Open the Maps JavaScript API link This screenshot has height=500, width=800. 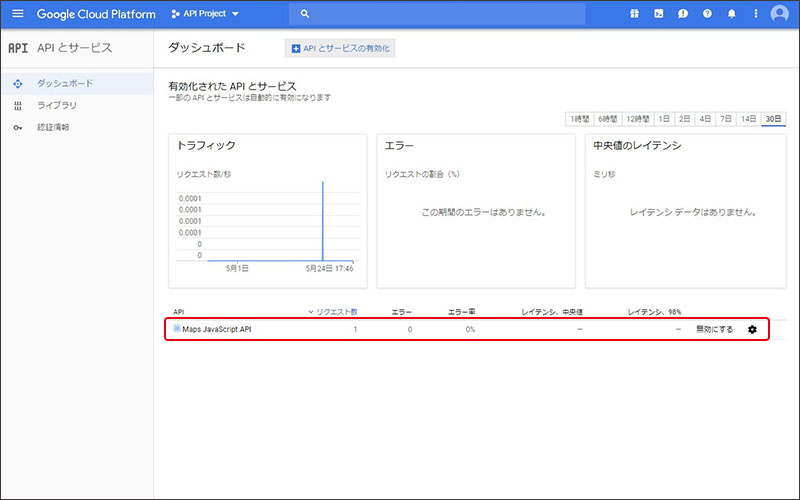(x=217, y=329)
